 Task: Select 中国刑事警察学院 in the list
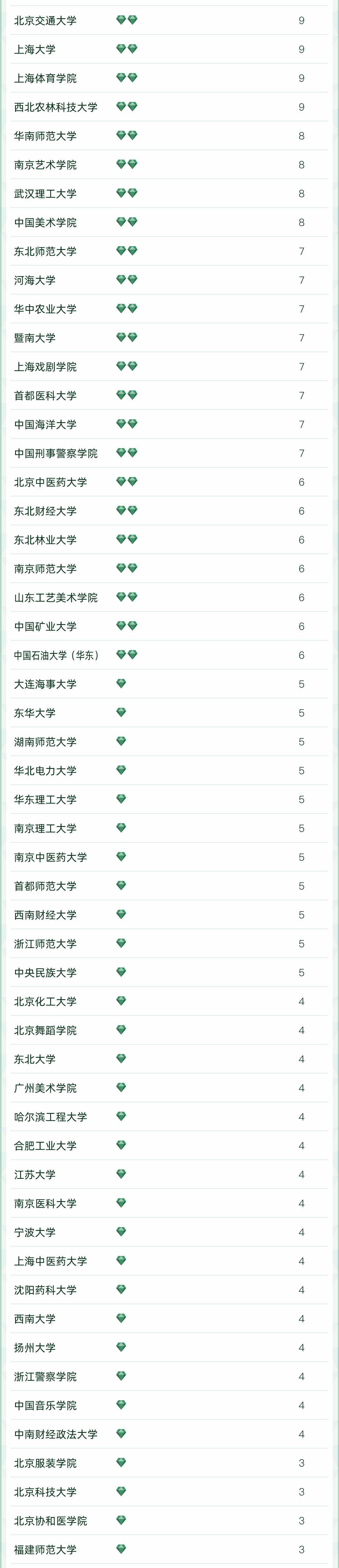(x=56, y=453)
